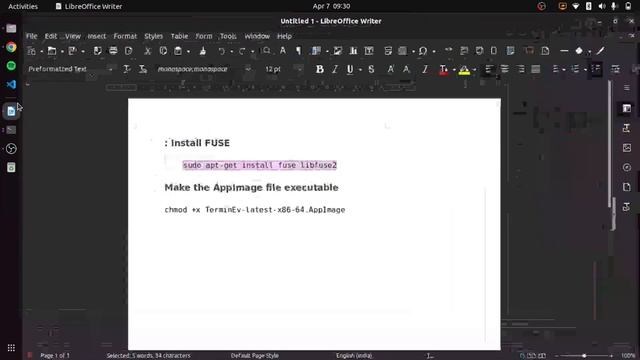Click the Save document icon
Viewport: 640px width, 360px height.
point(72,51)
